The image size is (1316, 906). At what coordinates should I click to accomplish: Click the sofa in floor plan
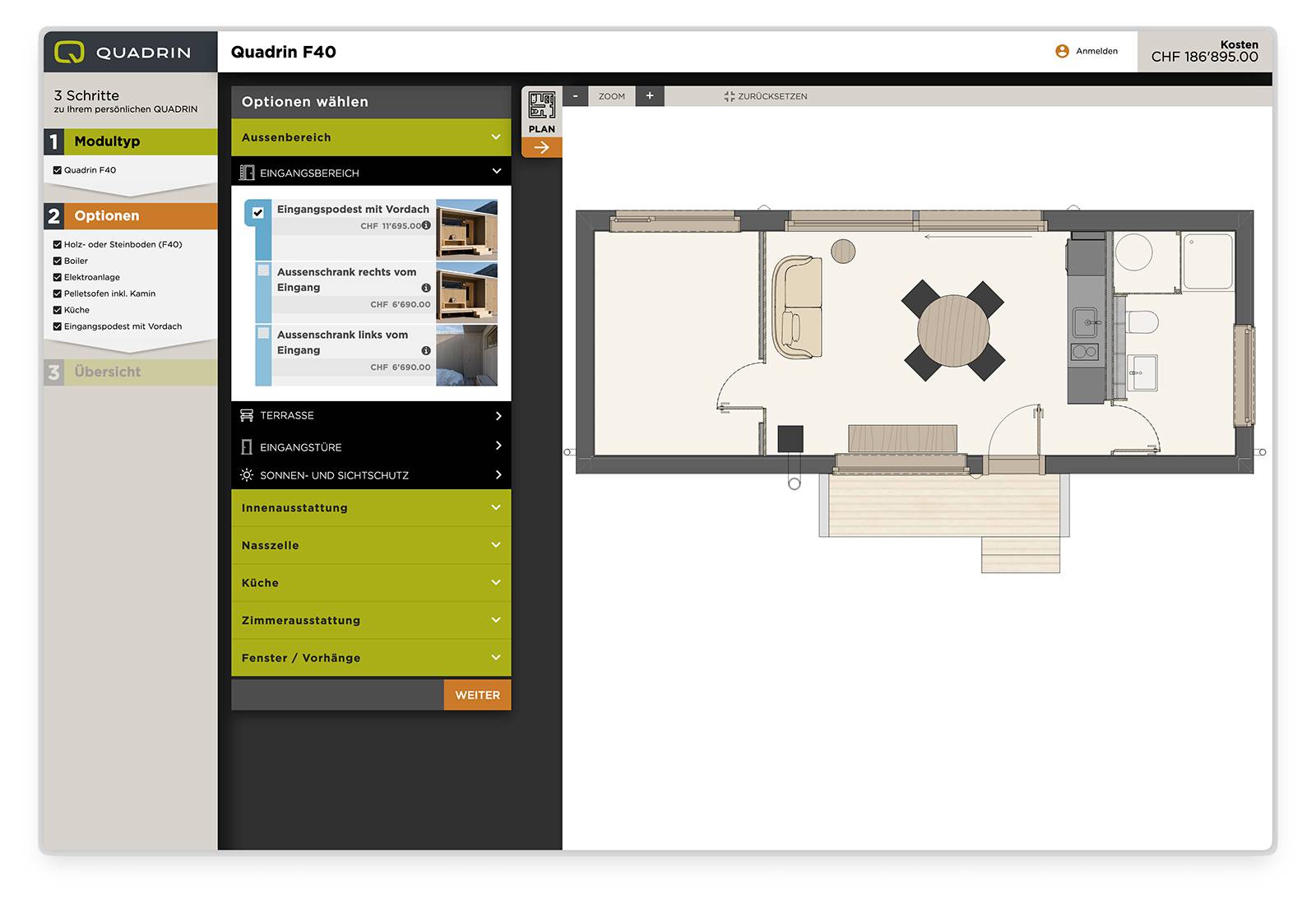click(797, 307)
